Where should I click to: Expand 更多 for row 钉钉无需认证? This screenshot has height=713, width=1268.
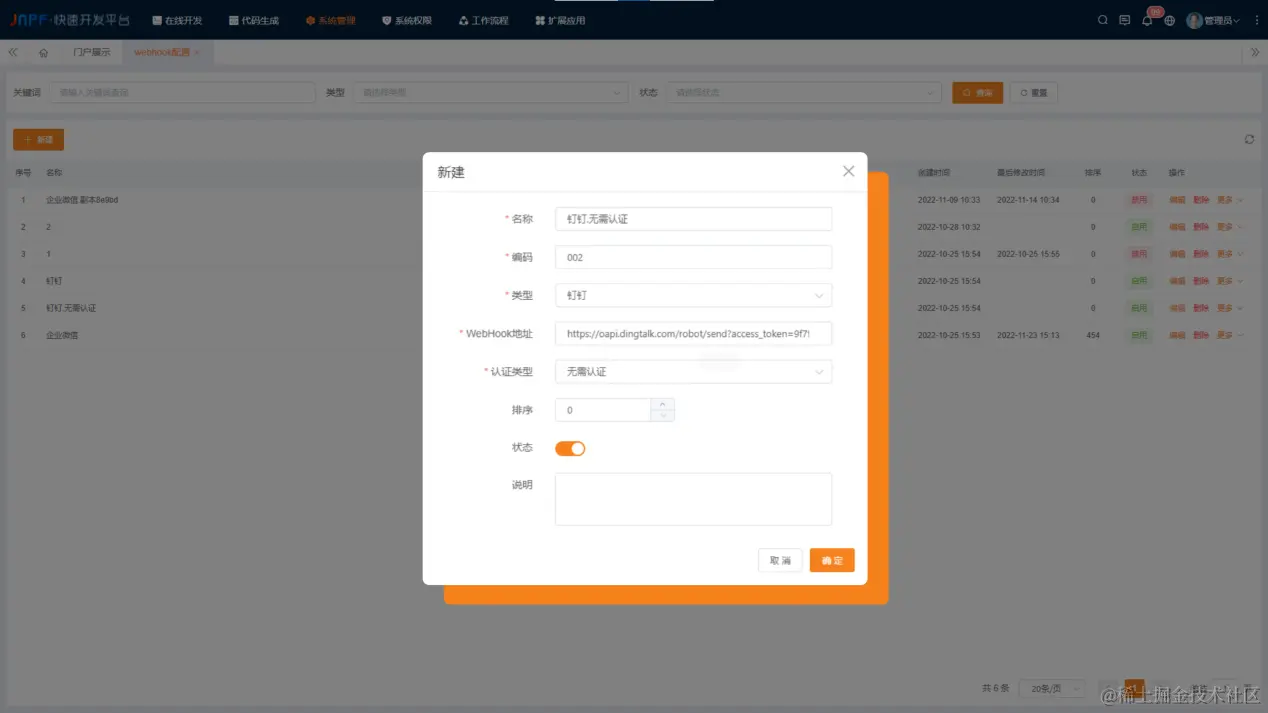click(1229, 308)
